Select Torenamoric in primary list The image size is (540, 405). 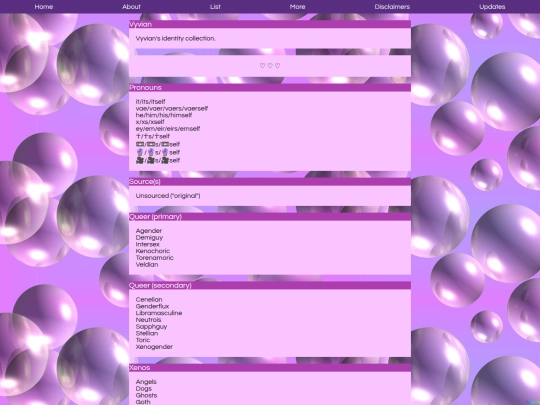(155, 258)
